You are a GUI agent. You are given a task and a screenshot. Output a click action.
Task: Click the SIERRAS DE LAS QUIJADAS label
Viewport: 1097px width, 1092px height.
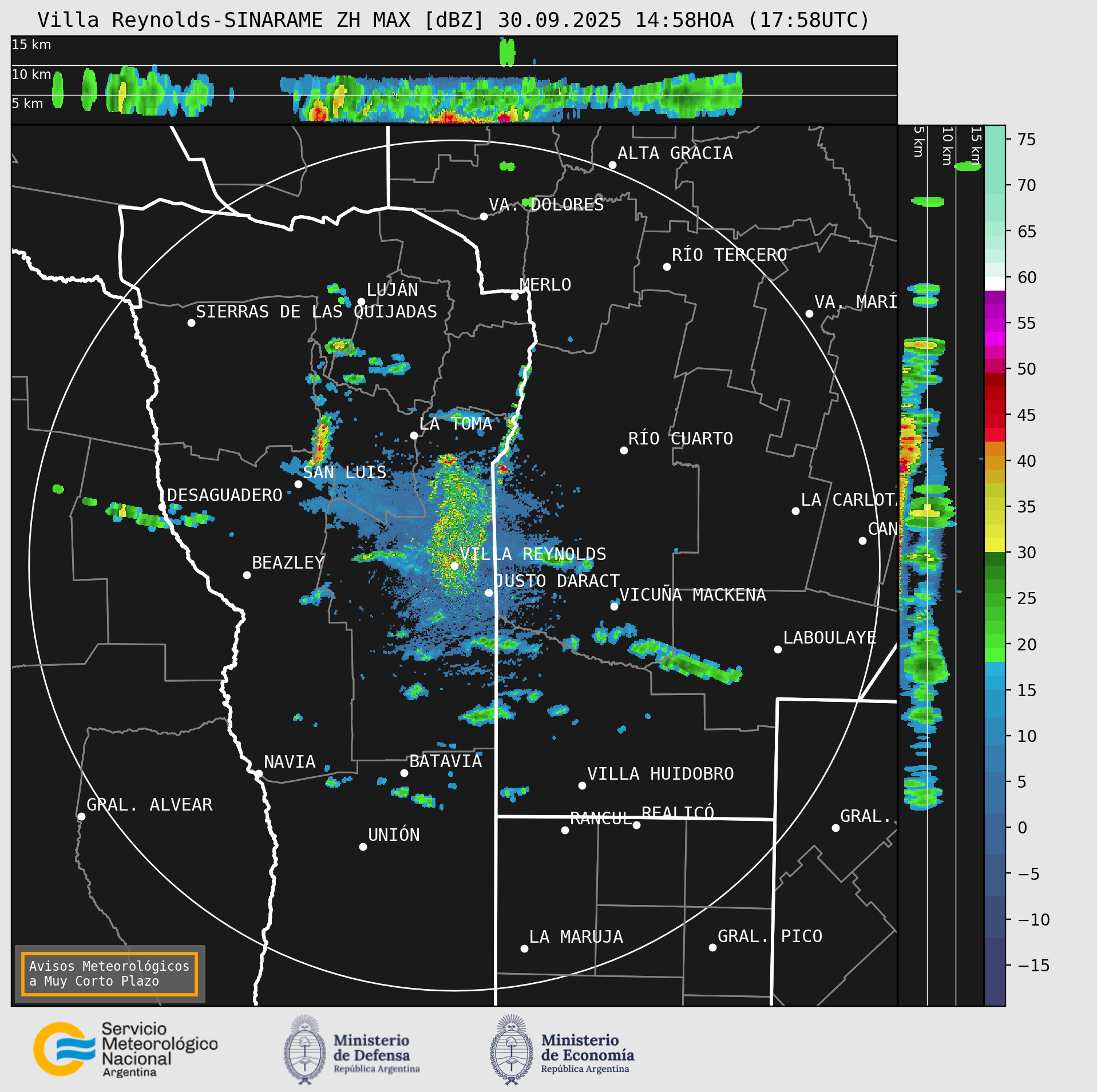tap(316, 312)
